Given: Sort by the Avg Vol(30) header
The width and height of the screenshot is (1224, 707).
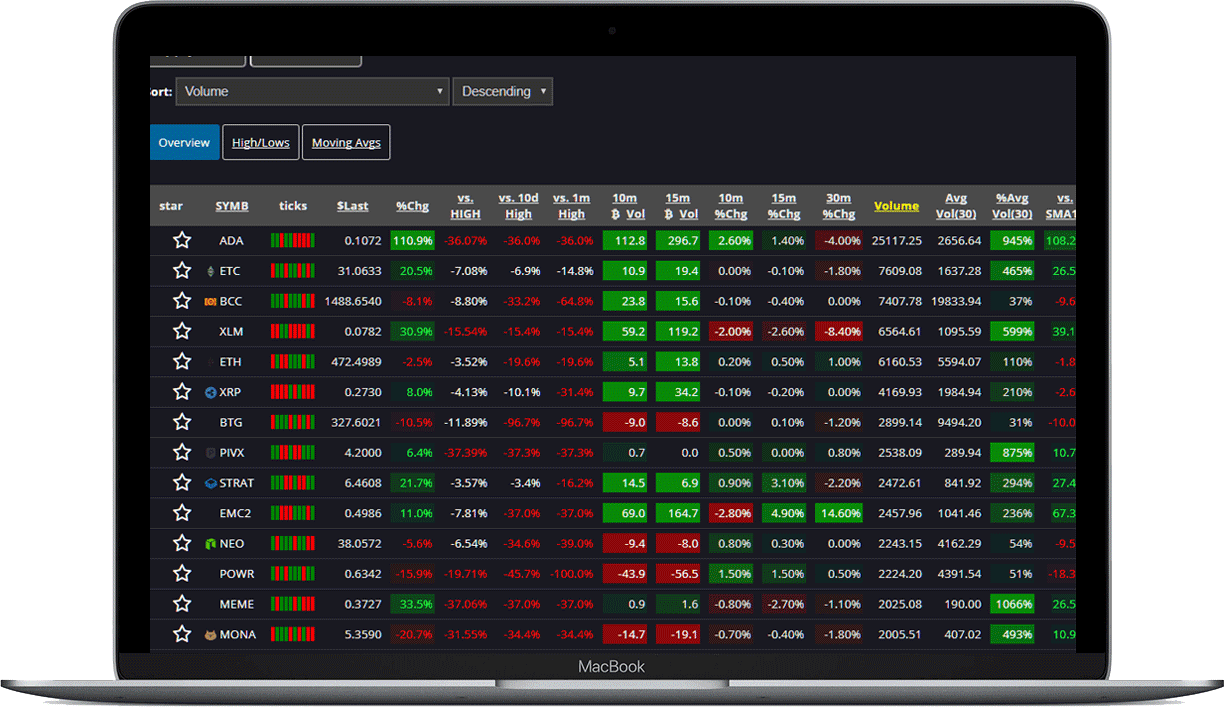Looking at the screenshot, I should coord(956,206).
